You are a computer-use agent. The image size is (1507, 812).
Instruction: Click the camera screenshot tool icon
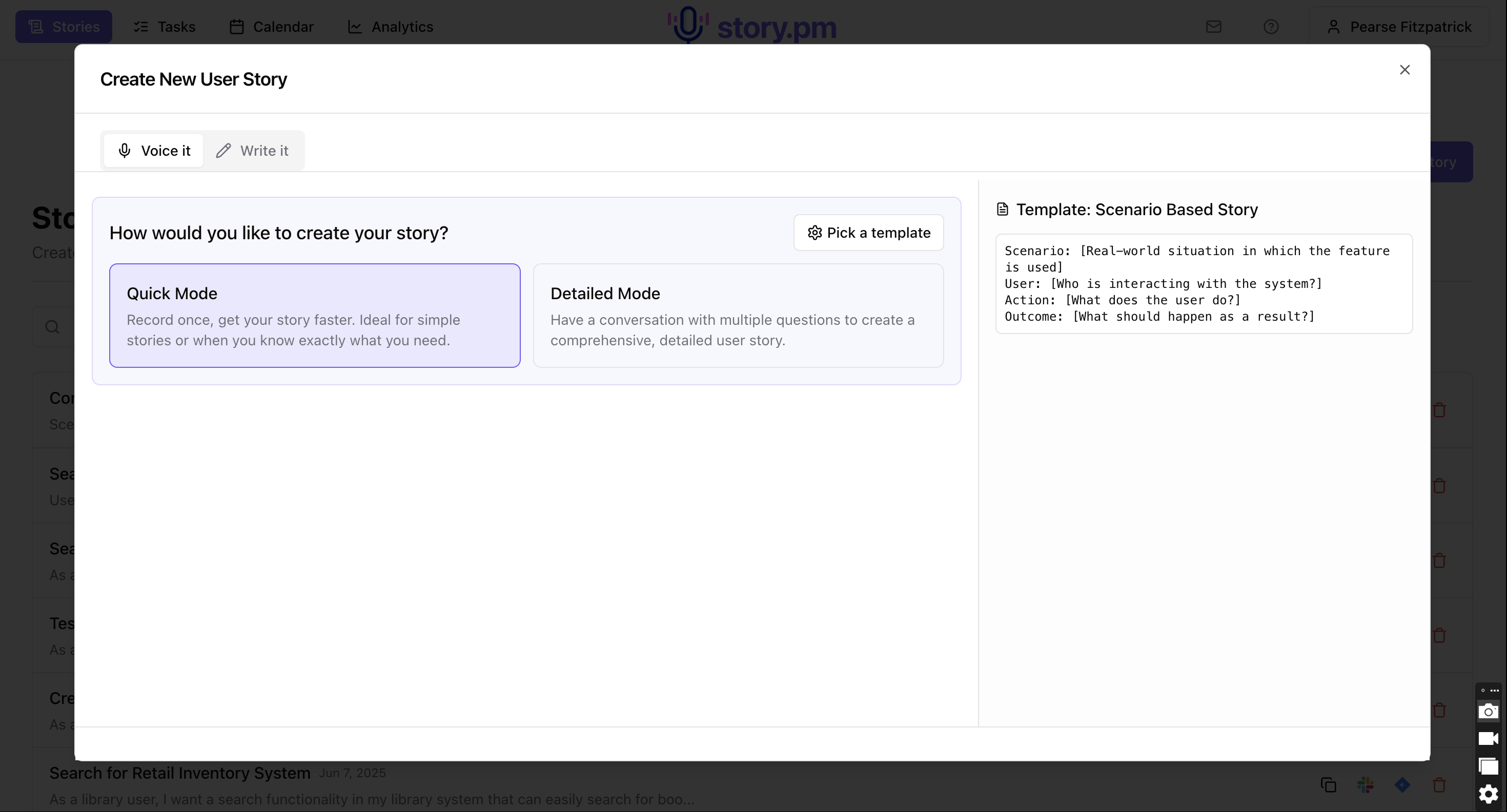[1488, 712]
